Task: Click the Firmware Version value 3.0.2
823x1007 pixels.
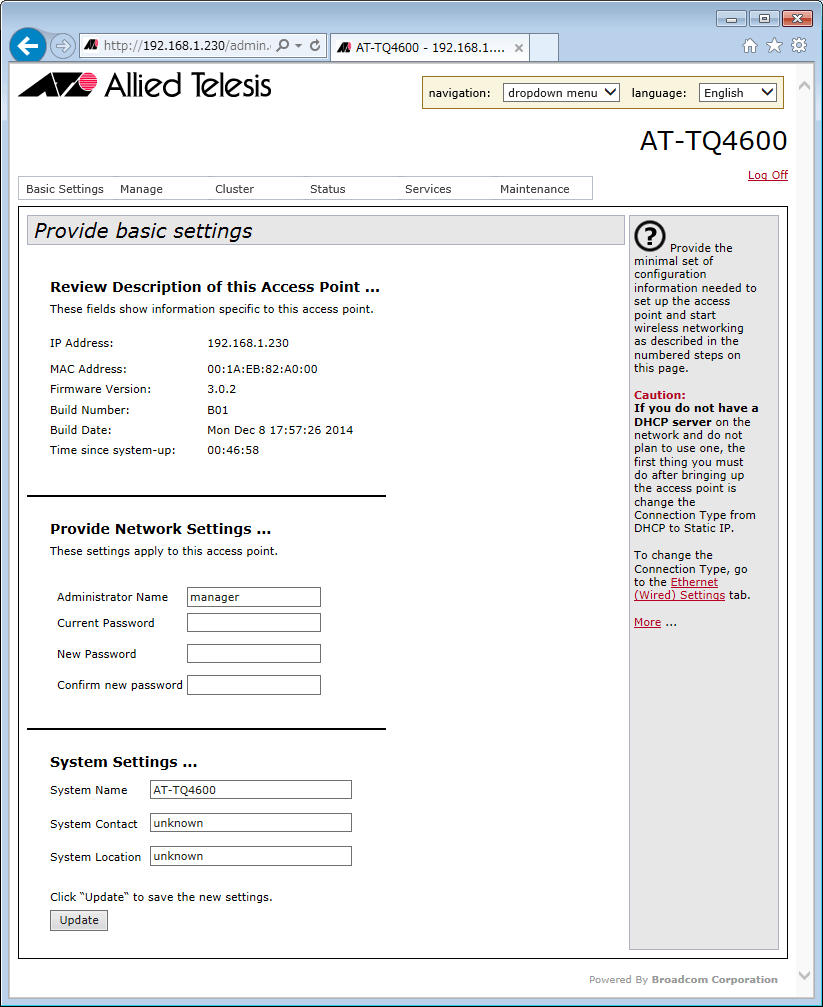Action: (x=222, y=389)
